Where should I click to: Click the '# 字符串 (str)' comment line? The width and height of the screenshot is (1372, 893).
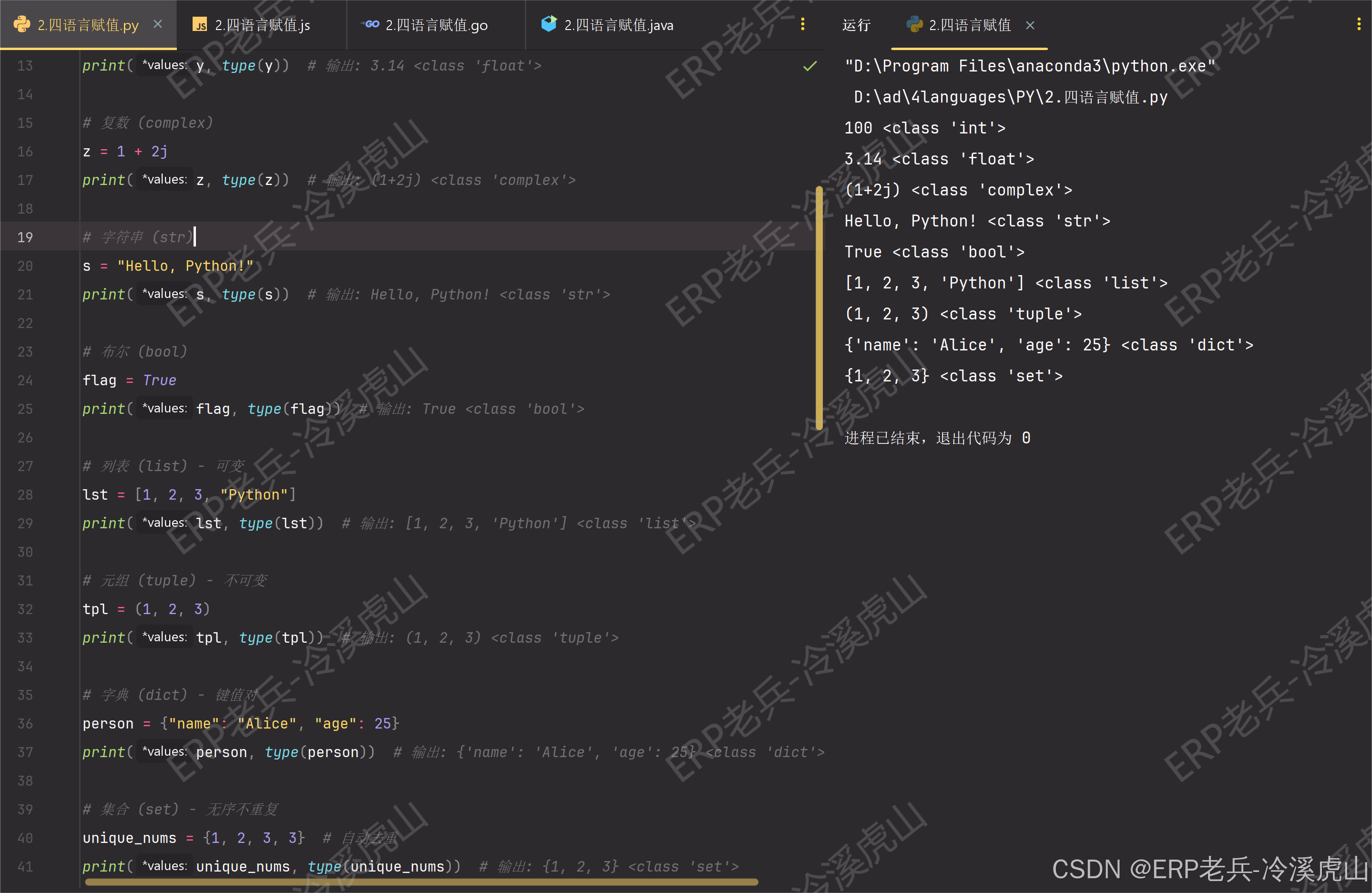click(137, 237)
